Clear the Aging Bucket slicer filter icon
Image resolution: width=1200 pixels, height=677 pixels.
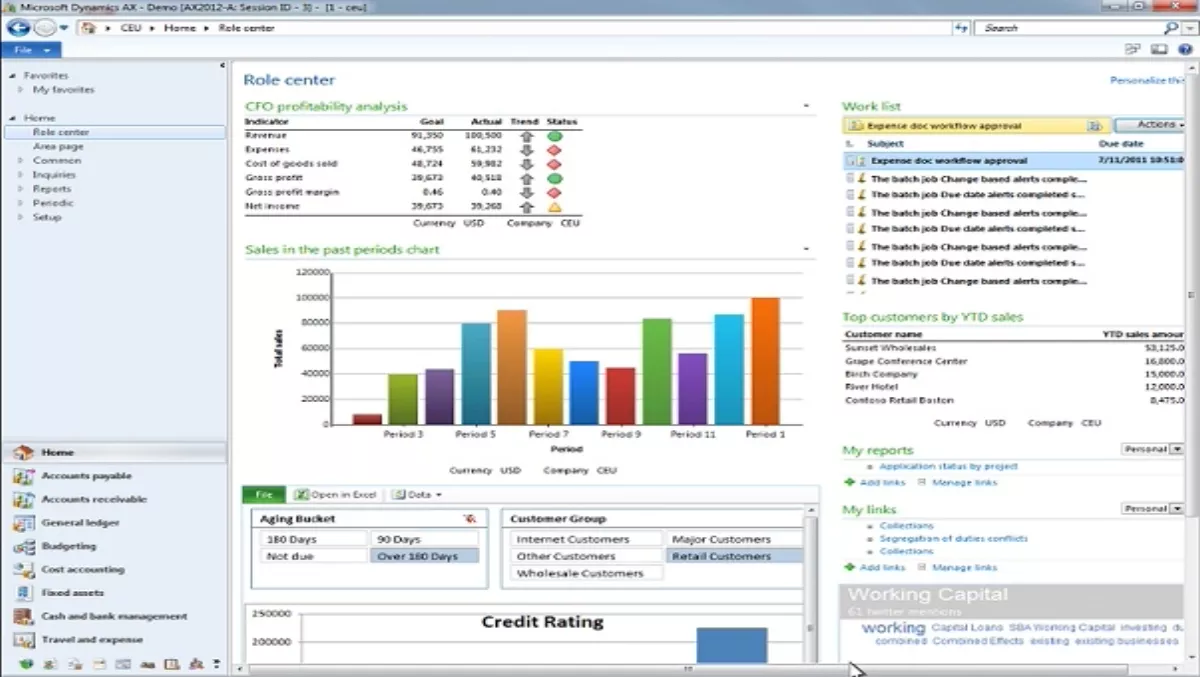click(x=470, y=519)
